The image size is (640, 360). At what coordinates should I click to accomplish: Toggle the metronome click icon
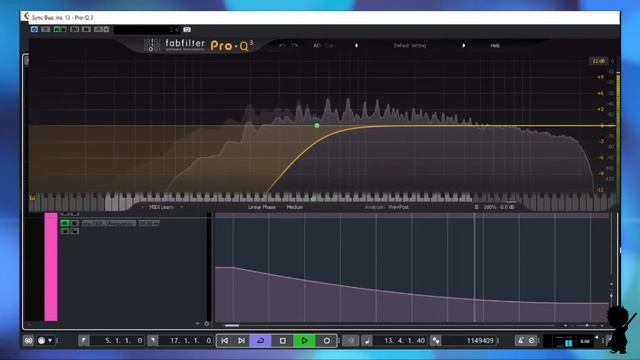pos(520,340)
